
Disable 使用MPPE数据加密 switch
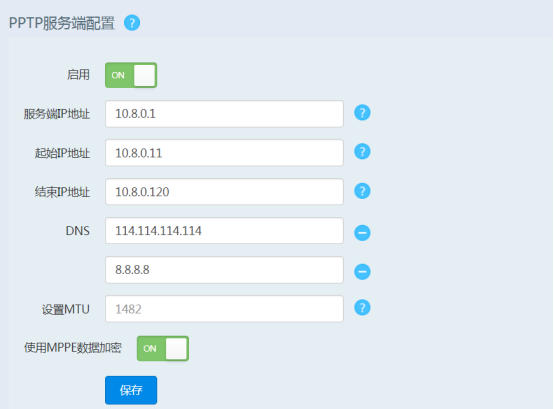coord(163,348)
